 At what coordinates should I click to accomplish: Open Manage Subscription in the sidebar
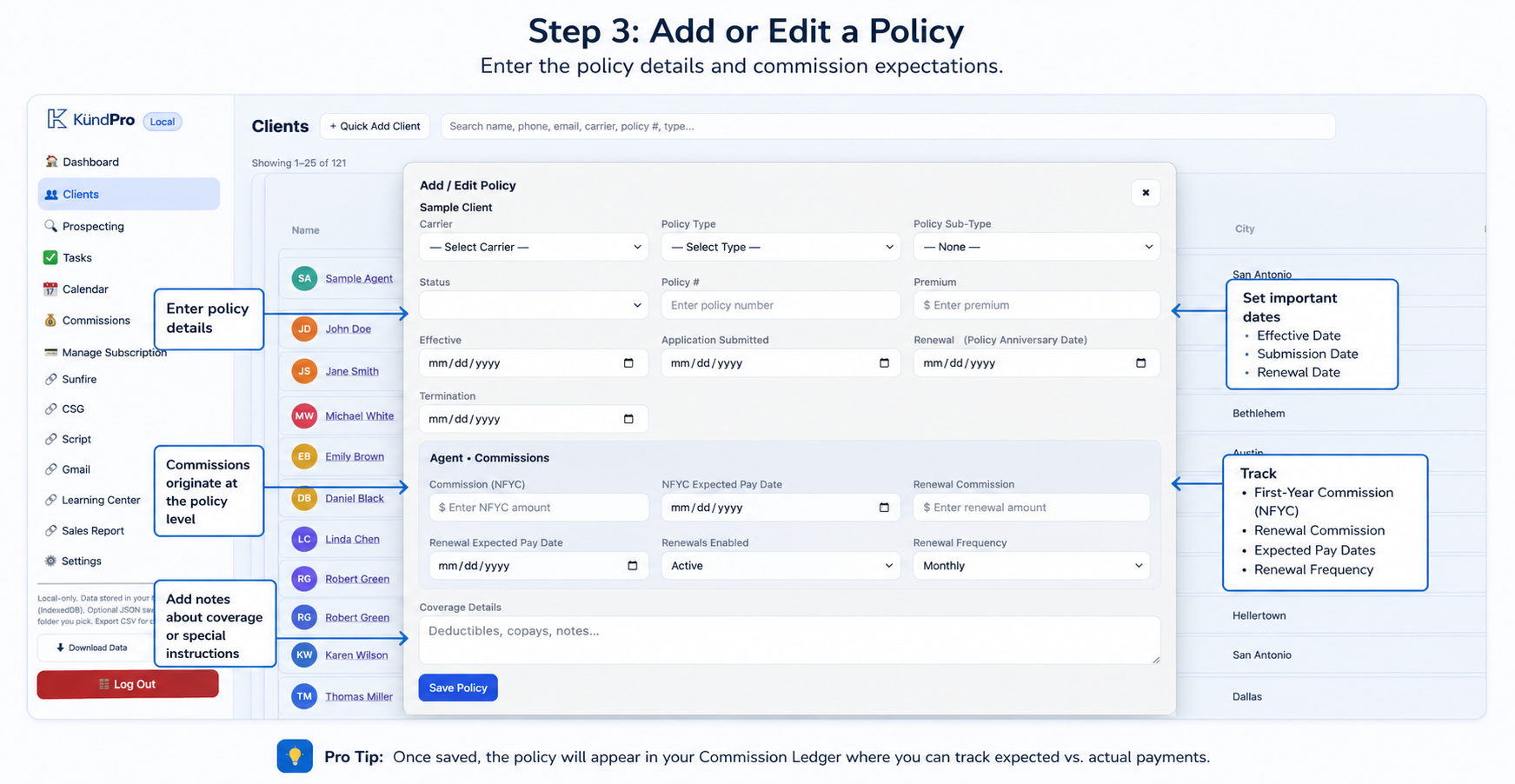tap(114, 352)
